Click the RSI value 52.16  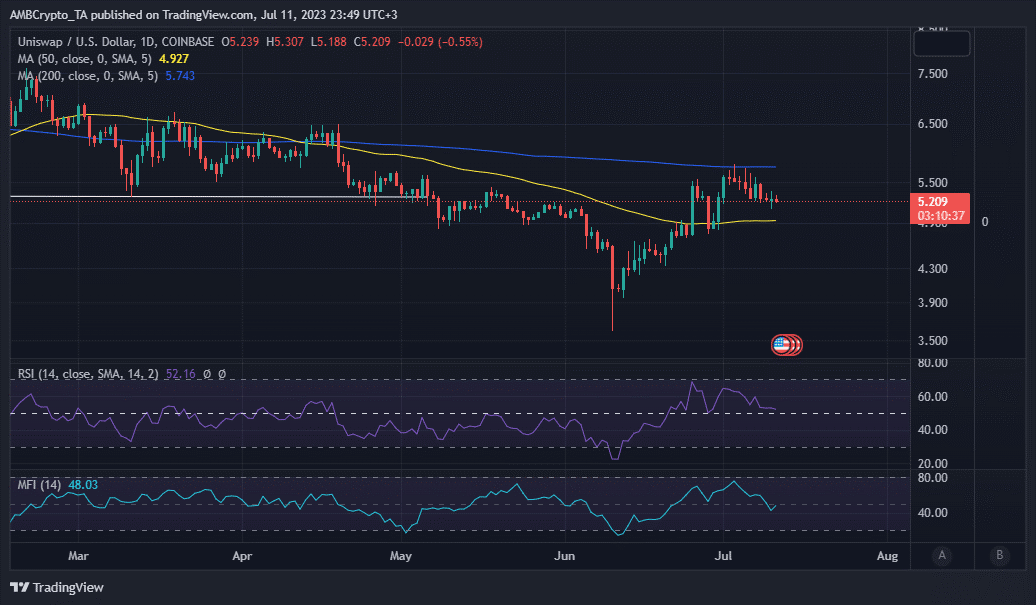(x=180, y=374)
